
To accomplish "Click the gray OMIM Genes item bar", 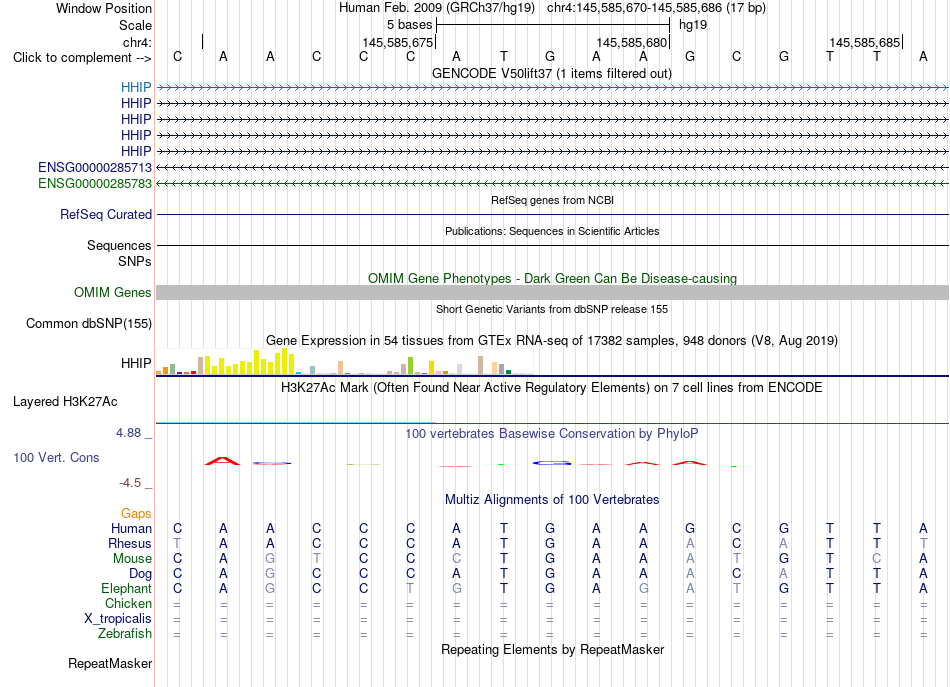I will pyautogui.click(x=552, y=293).
